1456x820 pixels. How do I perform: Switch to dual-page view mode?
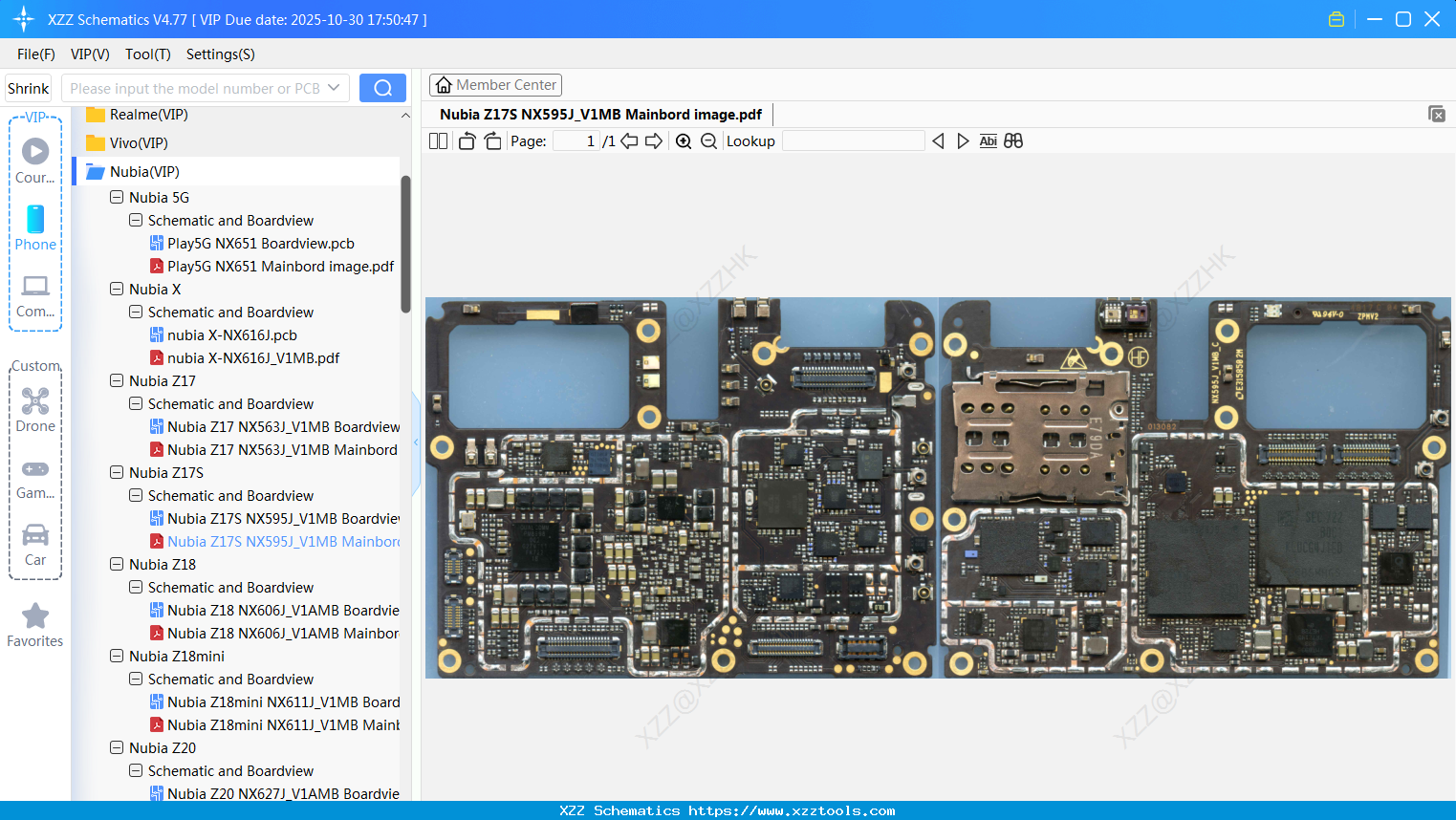437,140
